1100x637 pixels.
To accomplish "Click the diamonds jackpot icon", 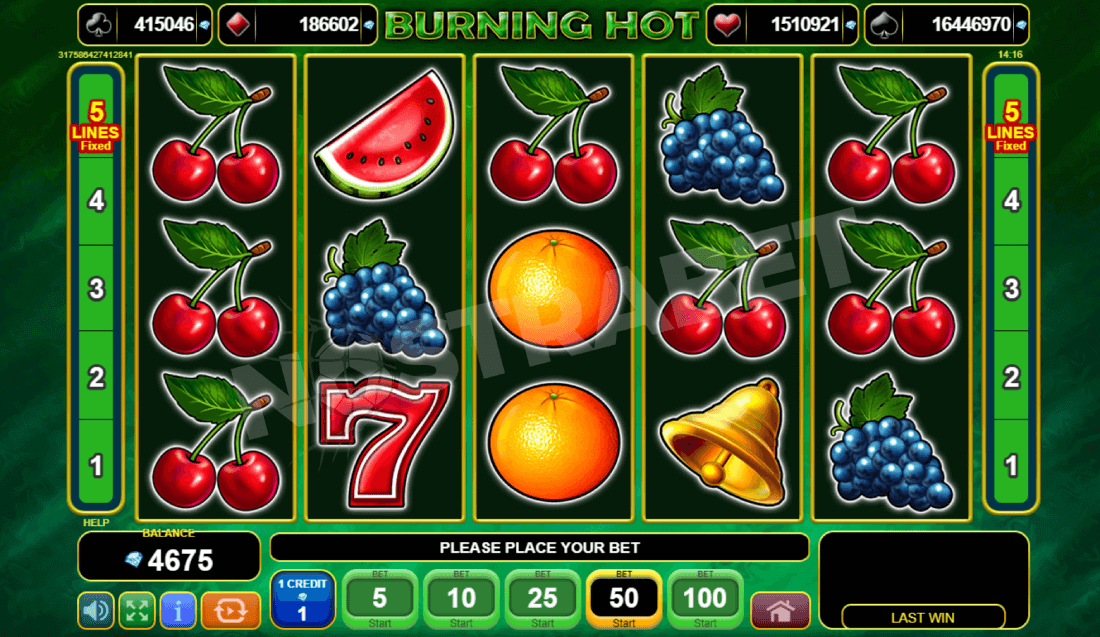I will click(238, 25).
